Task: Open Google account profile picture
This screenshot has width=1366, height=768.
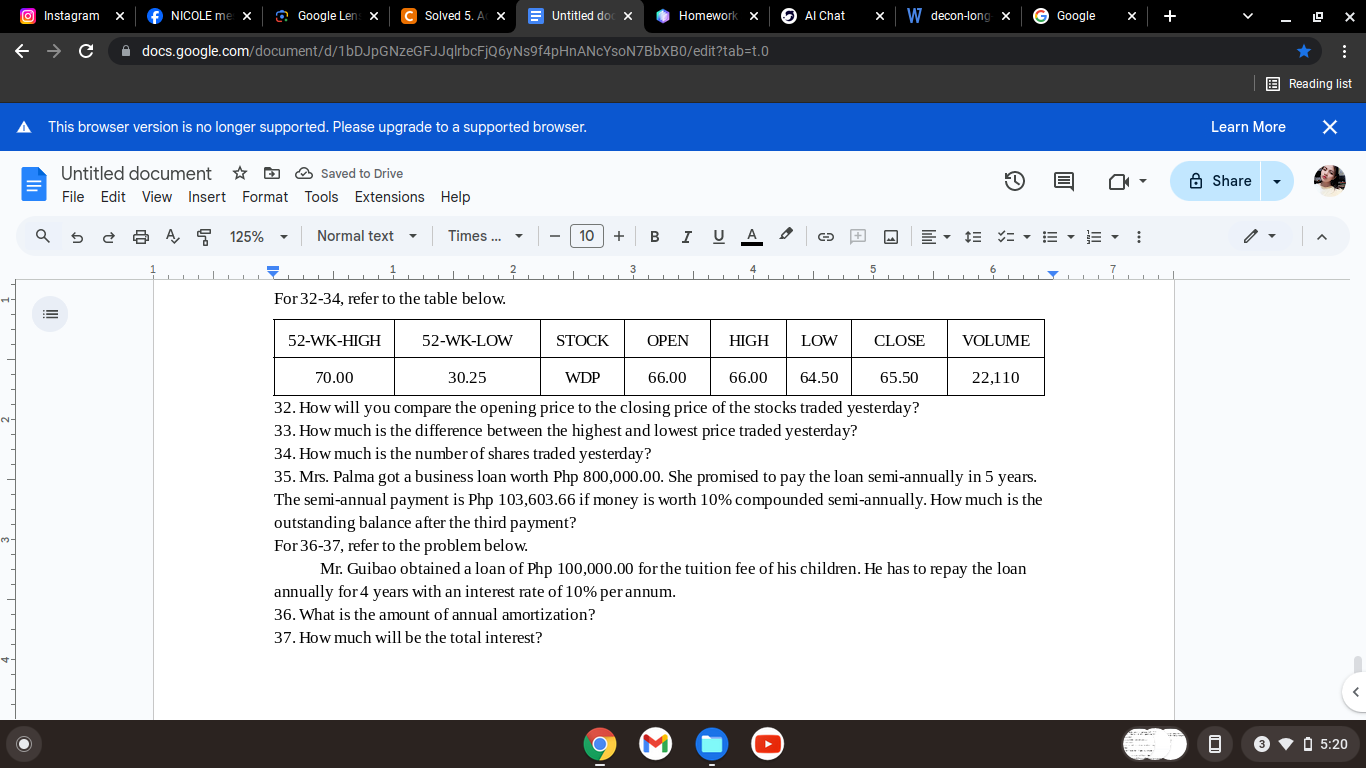Action: coord(1329,181)
